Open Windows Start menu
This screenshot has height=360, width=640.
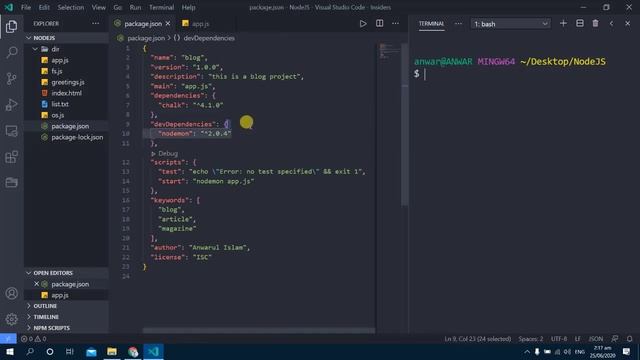pos(9,351)
